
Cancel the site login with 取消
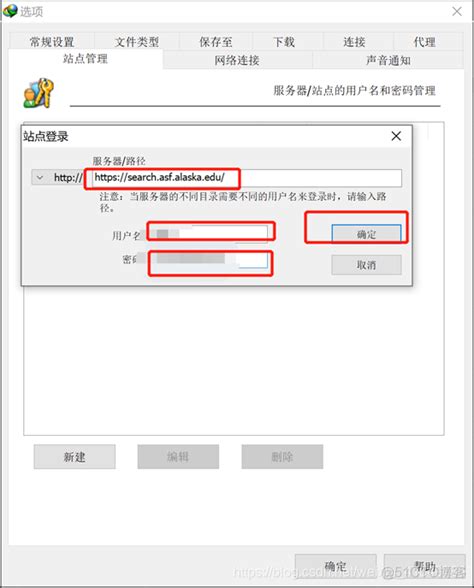pos(366,265)
